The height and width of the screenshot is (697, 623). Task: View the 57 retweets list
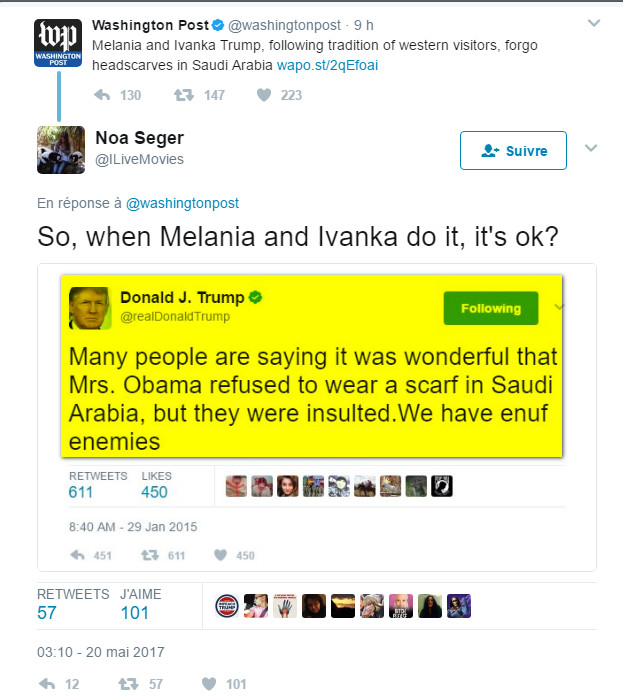click(48, 613)
